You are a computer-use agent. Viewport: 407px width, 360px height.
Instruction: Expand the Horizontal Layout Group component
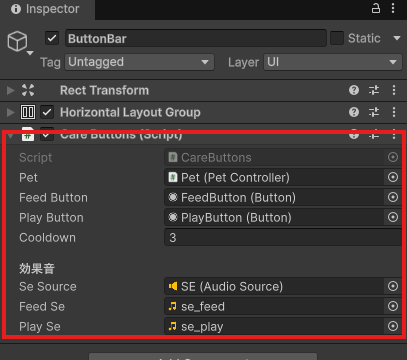click(11, 112)
